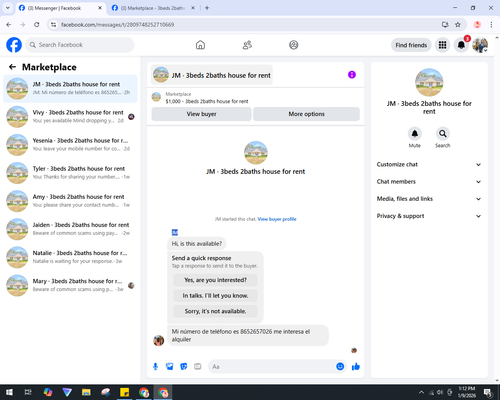The height and width of the screenshot is (400, 500).
Task: Expand Chat members section
Action: pos(429,182)
